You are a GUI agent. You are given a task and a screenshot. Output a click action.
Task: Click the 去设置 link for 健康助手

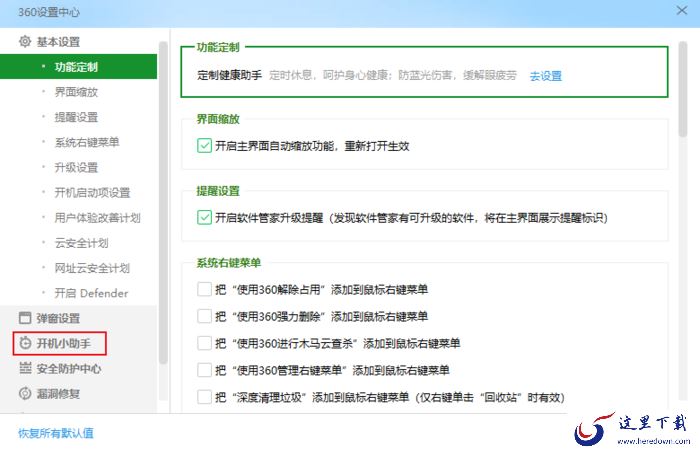pyautogui.click(x=546, y=76)
